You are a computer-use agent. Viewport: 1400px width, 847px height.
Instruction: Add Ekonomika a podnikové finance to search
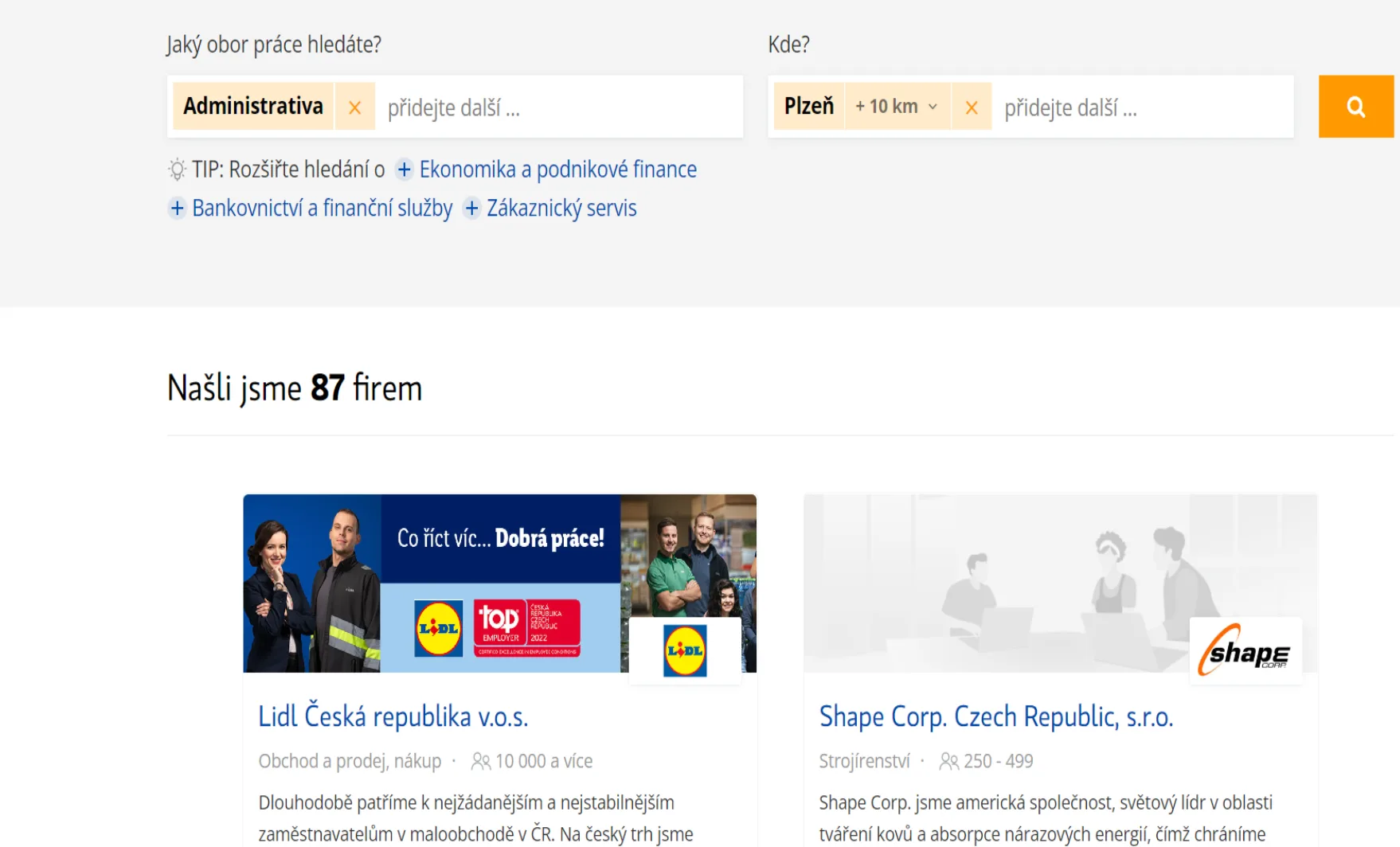(x=557, y=170)
